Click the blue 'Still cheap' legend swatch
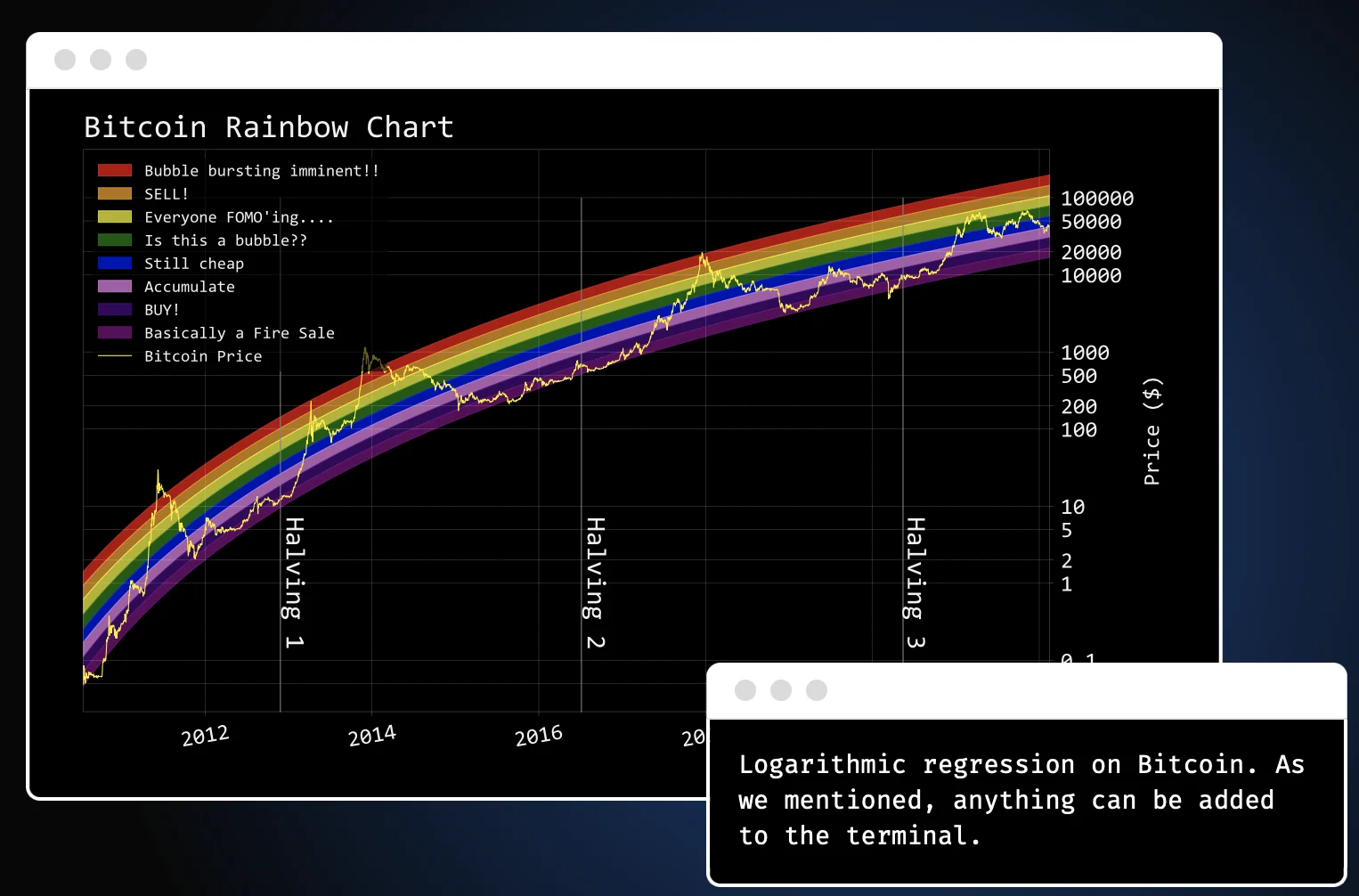This screenshot has height=896, width=1359. pyautogui.click(x=115, y=263)
